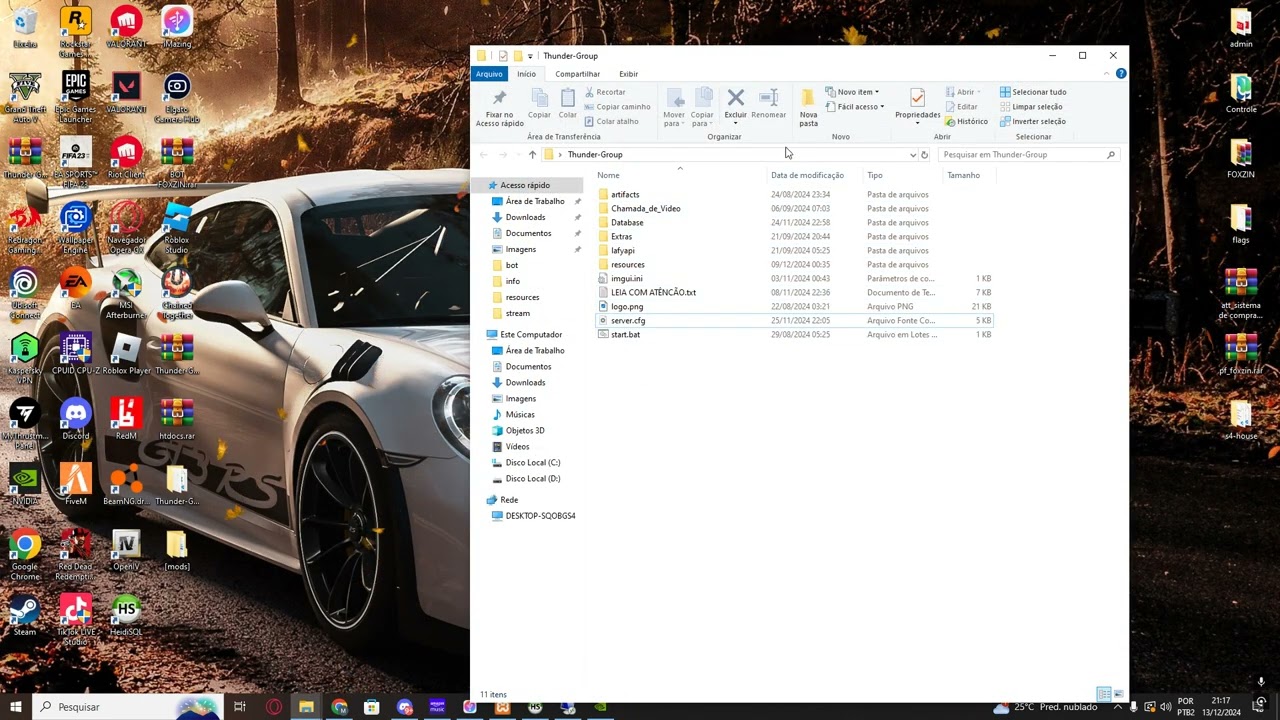
Task: Click Selecionar tudo in the ribbon
Action: (x=1033, y=92)
